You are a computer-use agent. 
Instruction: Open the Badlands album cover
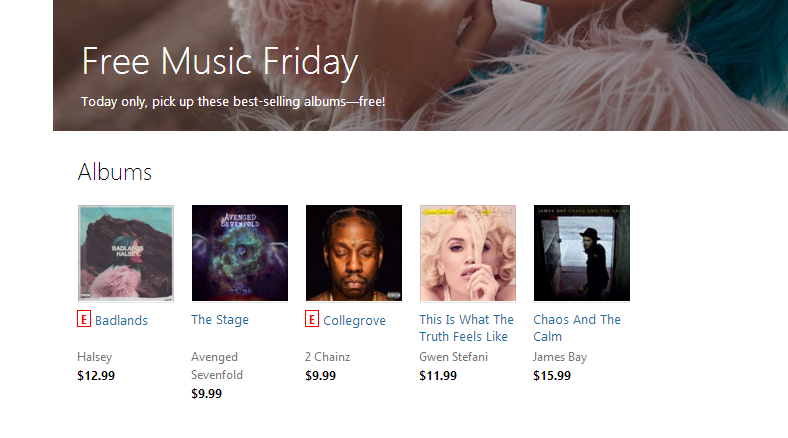click(x=126, y=253)
